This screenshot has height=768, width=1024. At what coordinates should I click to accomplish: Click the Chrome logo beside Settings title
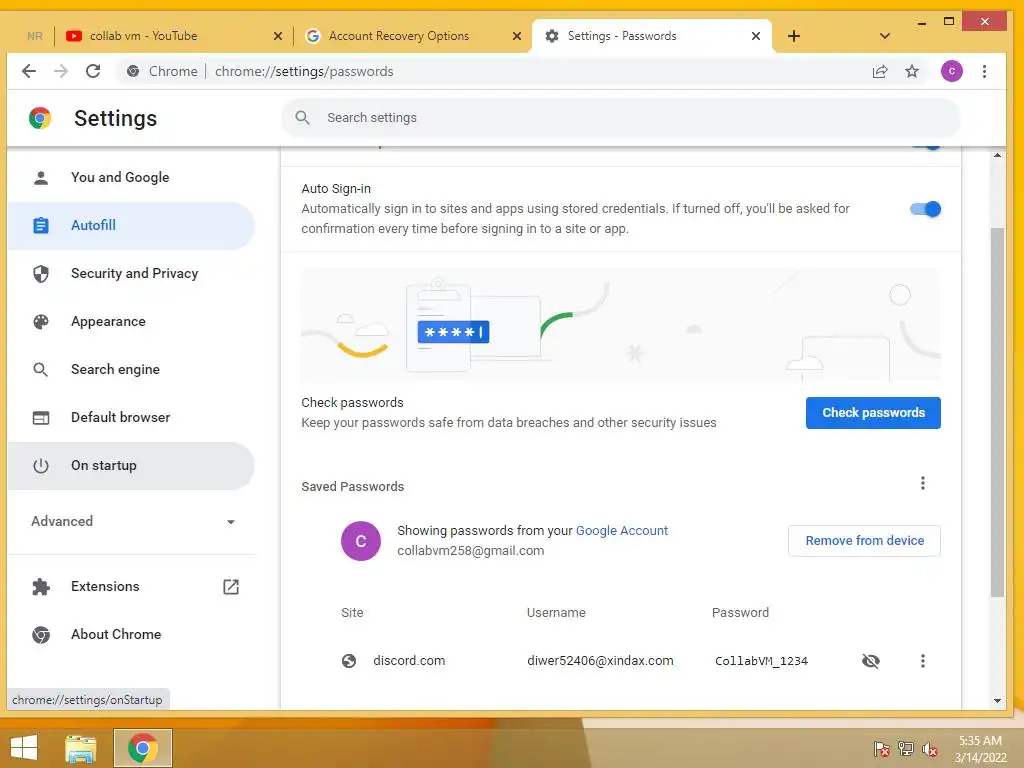tap(40, 118)
